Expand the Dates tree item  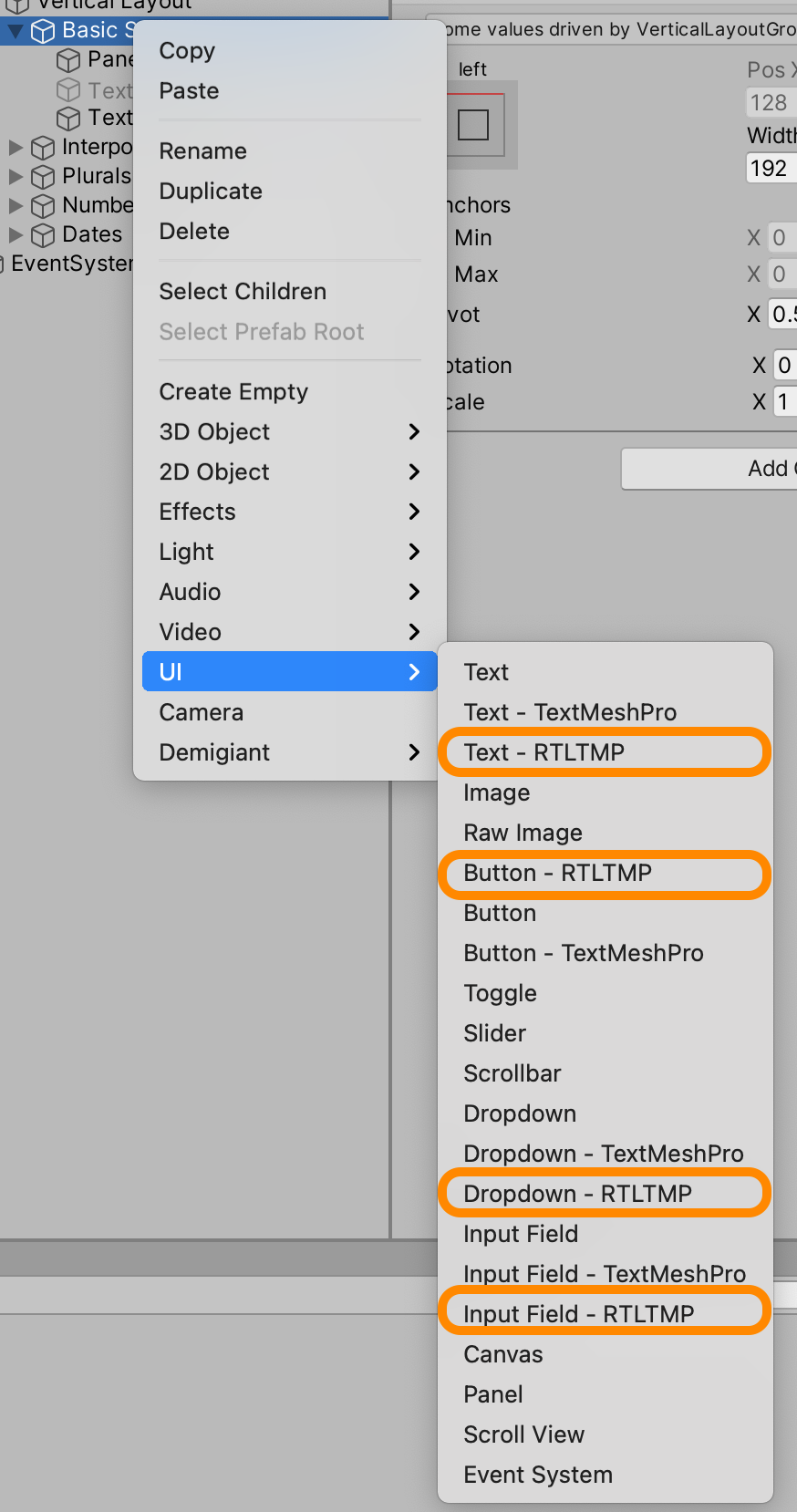15,234
